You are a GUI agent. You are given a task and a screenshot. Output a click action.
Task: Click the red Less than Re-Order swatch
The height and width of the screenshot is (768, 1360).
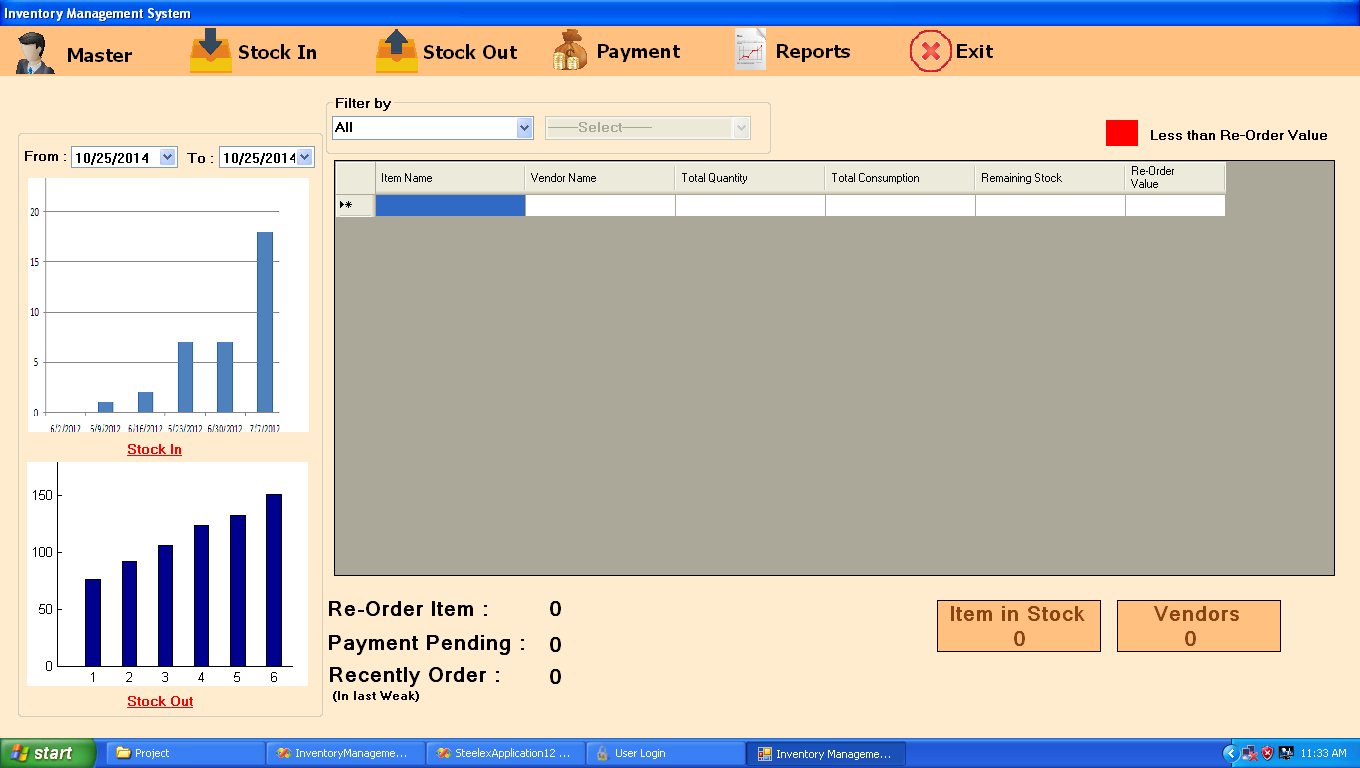[x=1122, y=134]
